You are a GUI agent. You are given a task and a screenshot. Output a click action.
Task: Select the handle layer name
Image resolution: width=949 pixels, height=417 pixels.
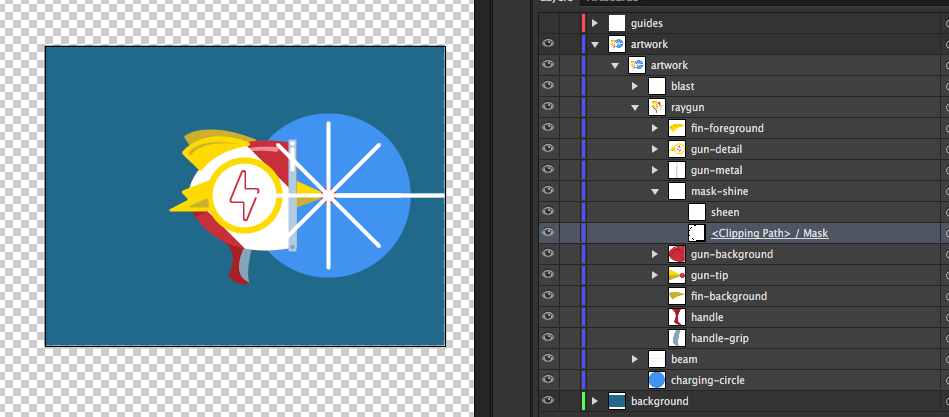[x=707, y=317]
